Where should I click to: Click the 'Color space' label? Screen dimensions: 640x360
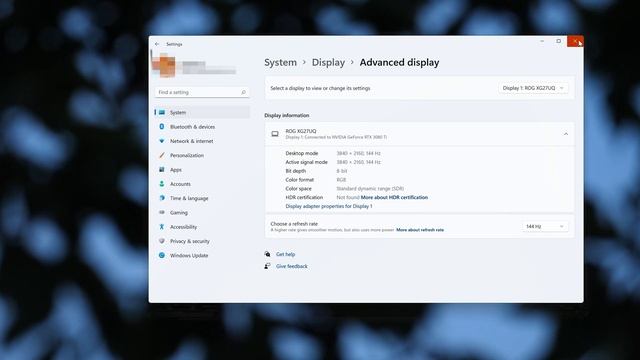coord(298,189)
